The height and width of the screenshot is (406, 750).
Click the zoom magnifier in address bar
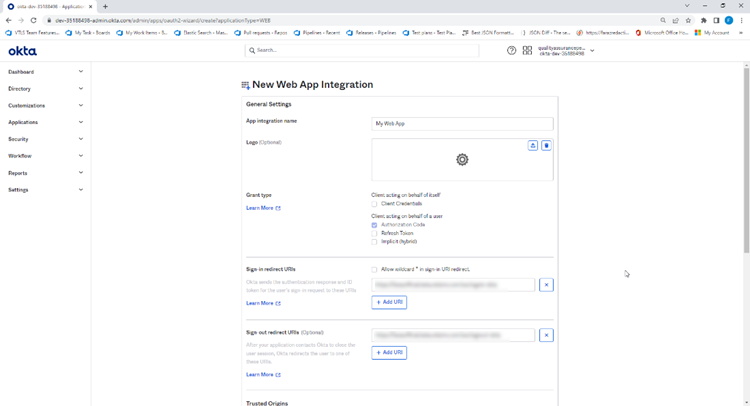coord(663,21)
